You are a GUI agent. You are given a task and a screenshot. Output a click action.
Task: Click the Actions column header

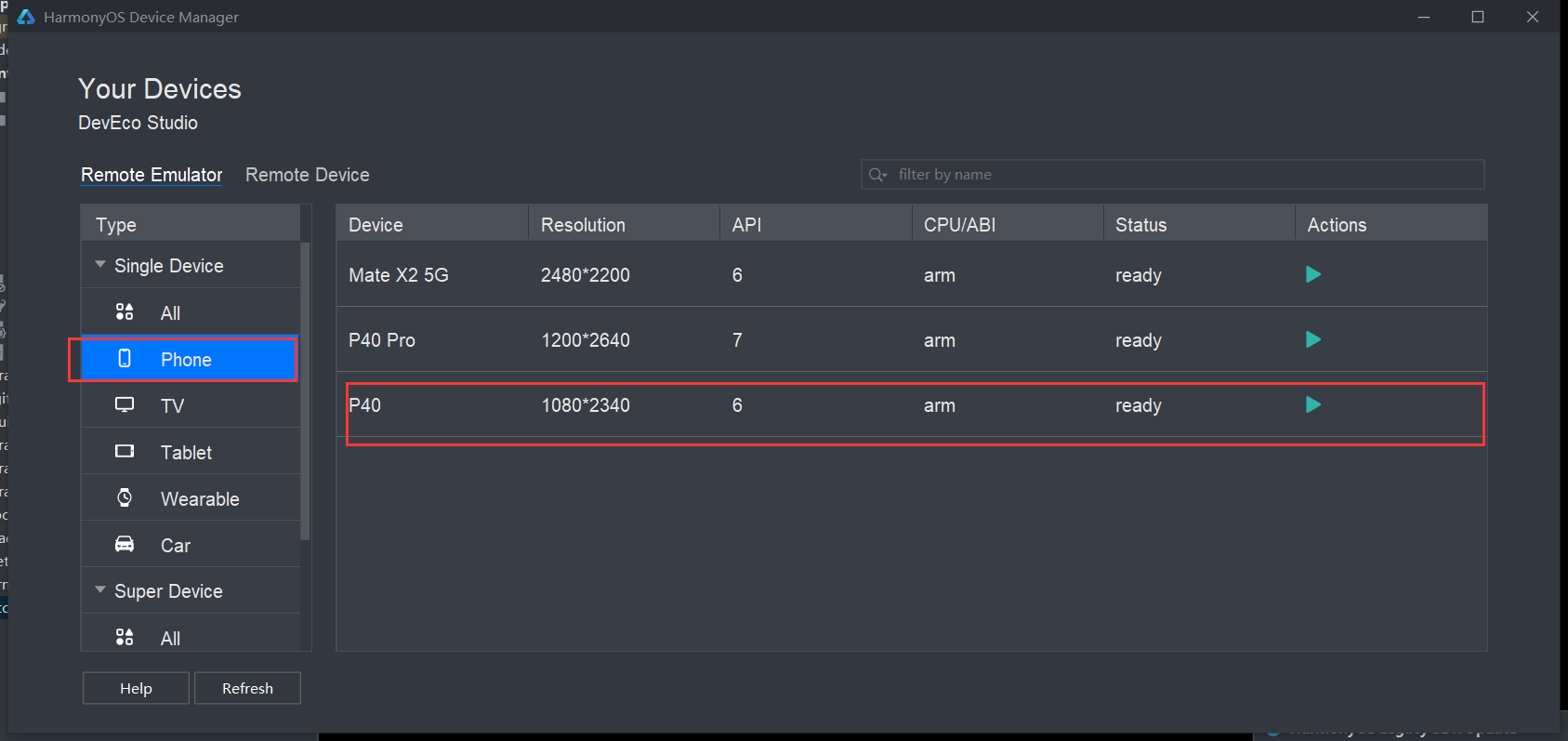click(x=1391, y=224)
